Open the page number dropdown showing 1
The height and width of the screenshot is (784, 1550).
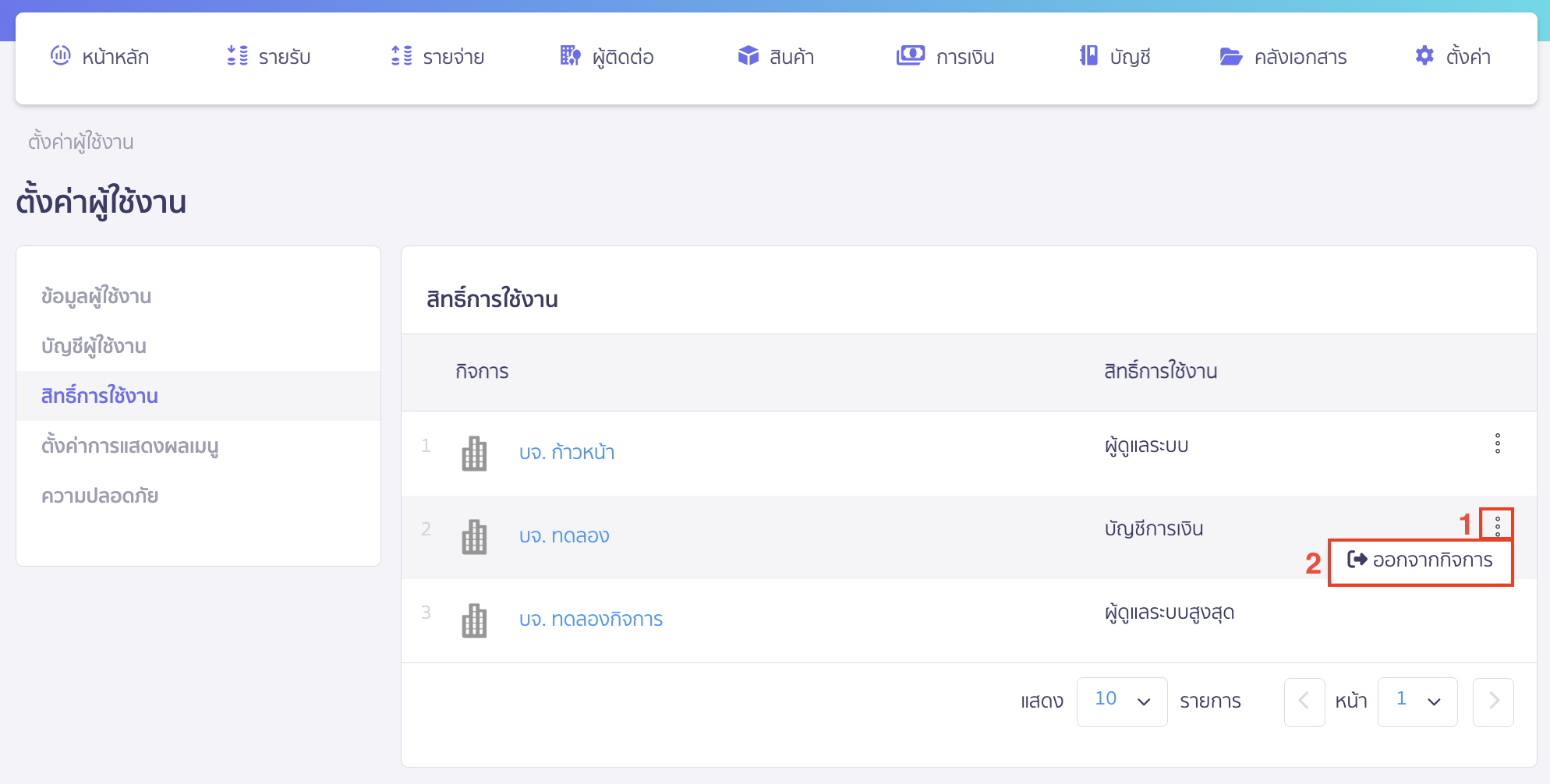[1417, 701]
